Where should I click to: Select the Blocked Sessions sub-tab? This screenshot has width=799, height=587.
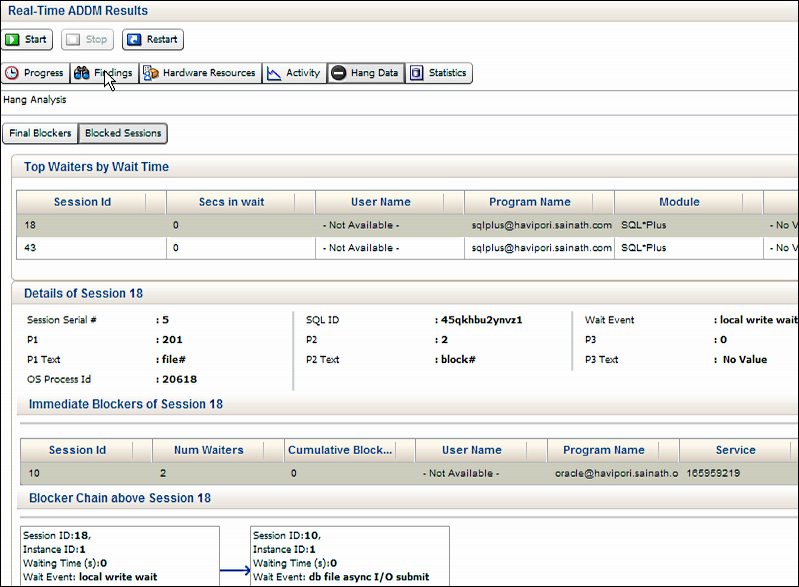click(123, 133)
